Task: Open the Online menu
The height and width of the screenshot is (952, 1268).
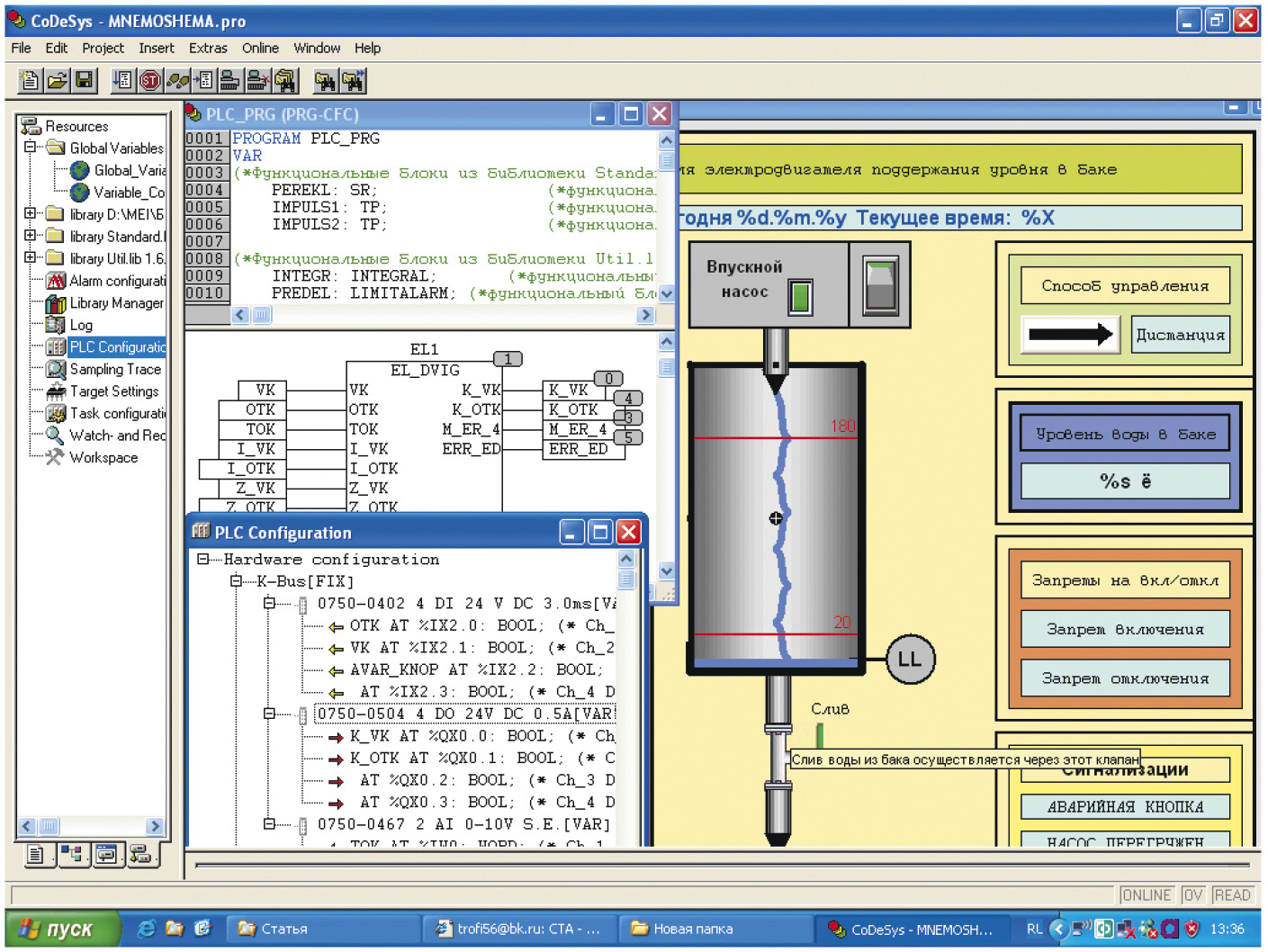Action: 260,48
